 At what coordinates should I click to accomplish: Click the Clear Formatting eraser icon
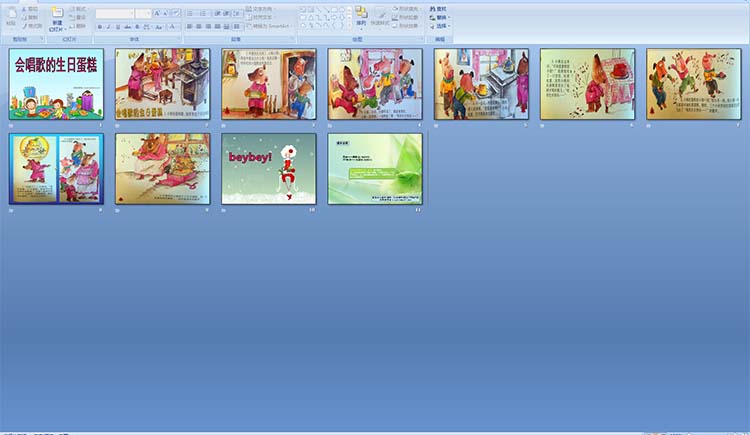[176, 13]
